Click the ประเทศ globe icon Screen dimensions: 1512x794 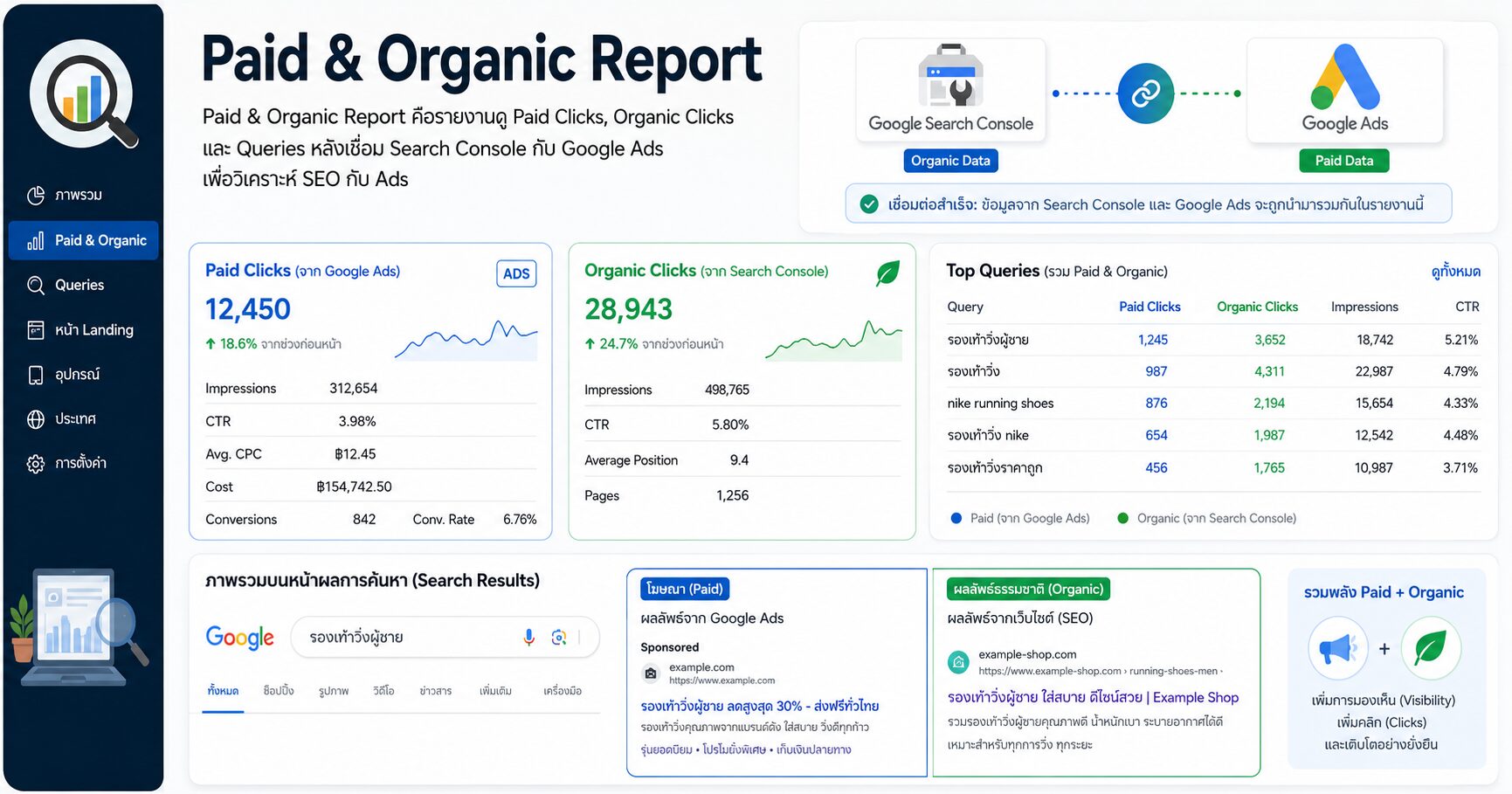36,419
